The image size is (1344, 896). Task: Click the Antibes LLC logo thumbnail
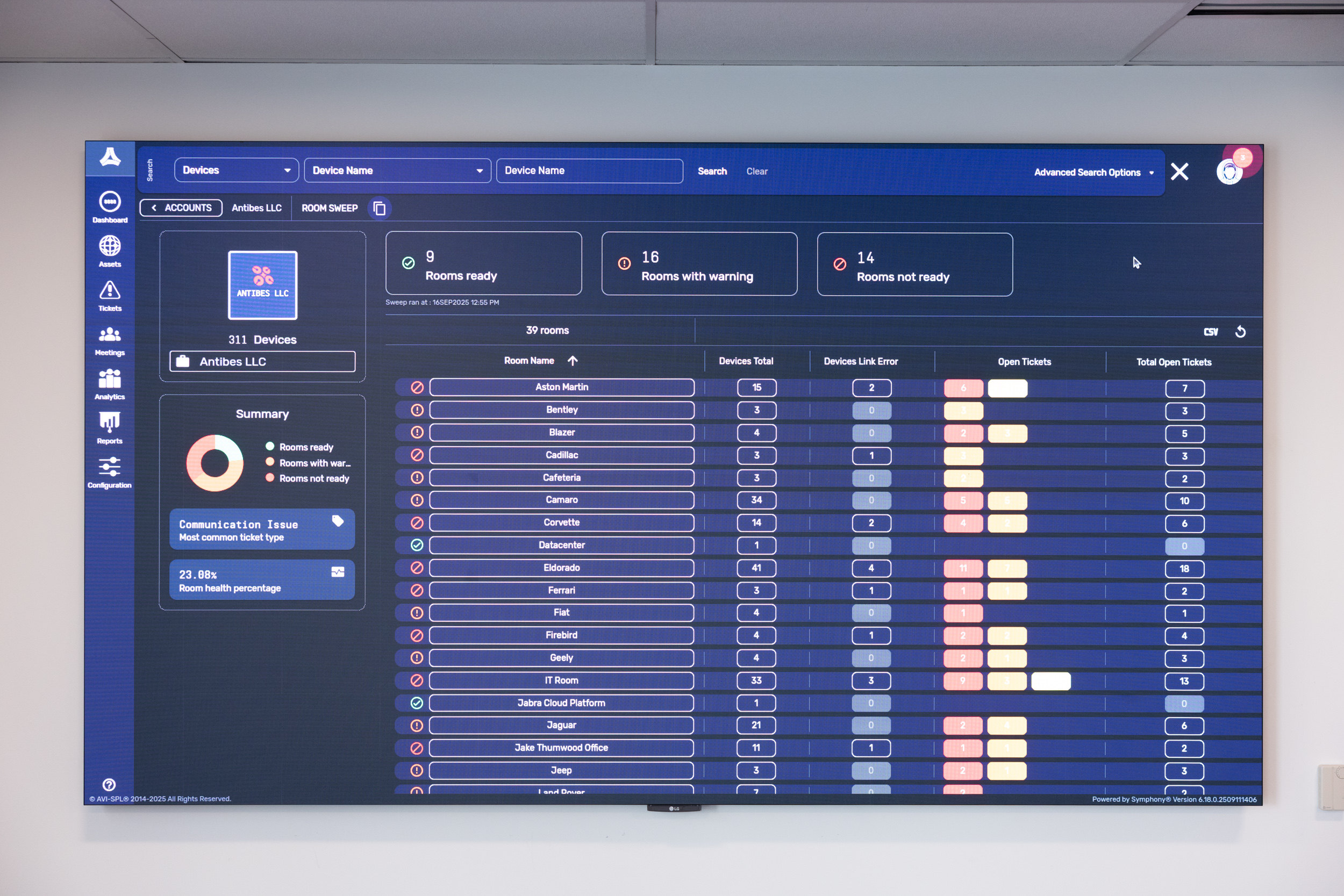click(263, 285)
